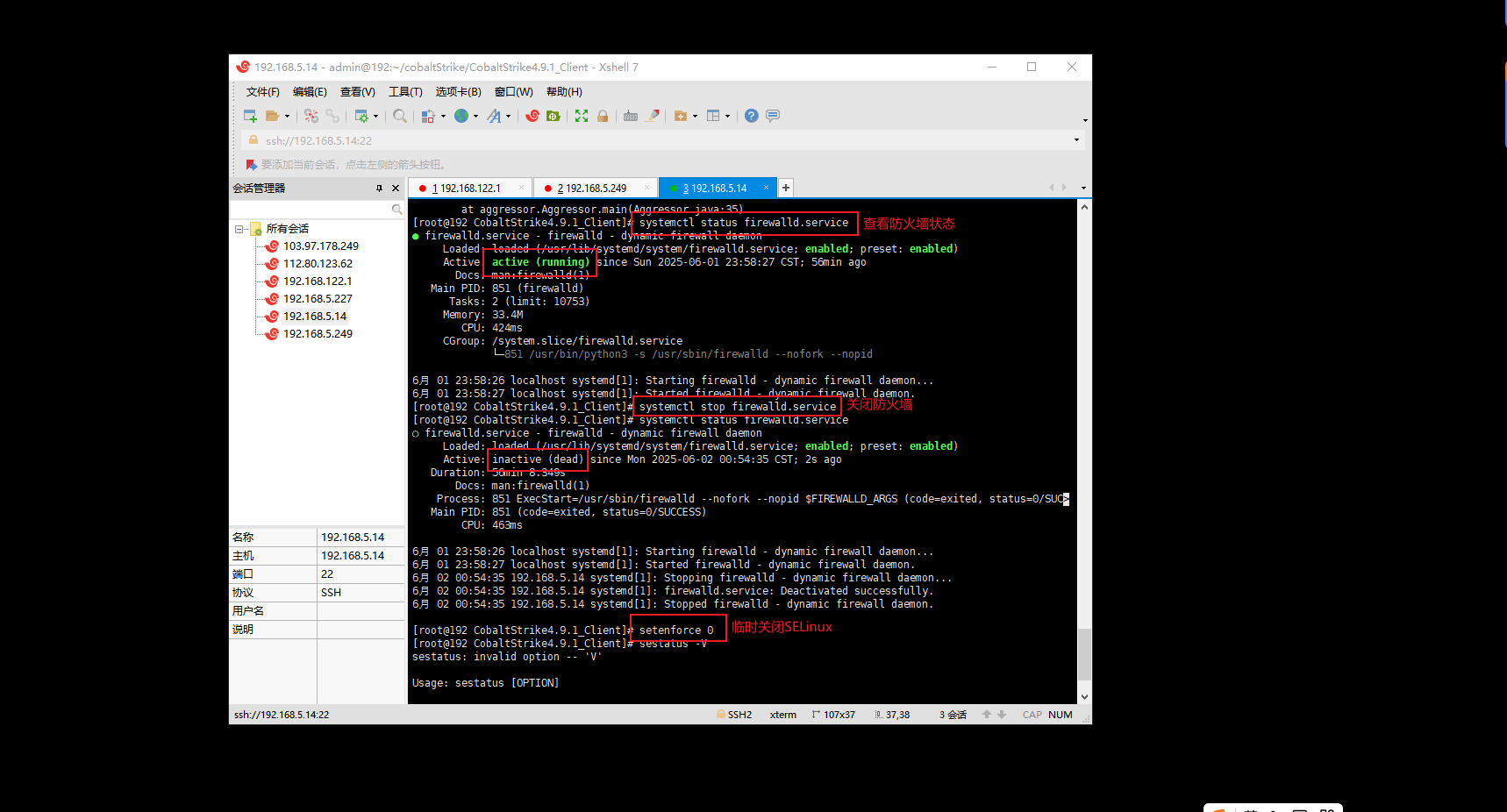Click the terminal vertical scrollbar thumb
Viewport: 1507px width, 812px height.
1084,654
